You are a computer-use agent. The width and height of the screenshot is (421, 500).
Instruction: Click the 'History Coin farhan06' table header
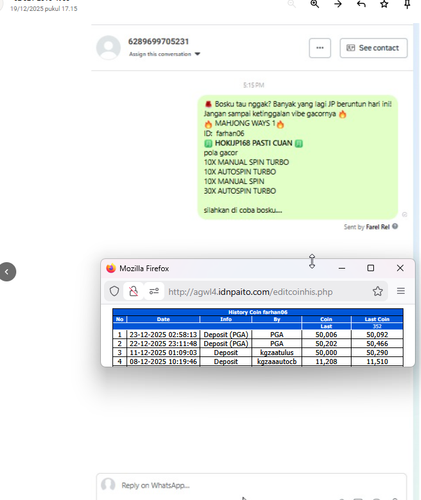(x=258, y=312)
